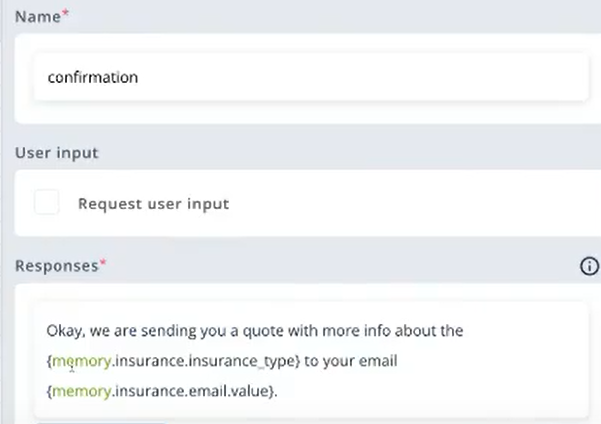Focus the Responses text area
Image resolution: width=601 pixels, height=424 pixels.
pos(310,360)
